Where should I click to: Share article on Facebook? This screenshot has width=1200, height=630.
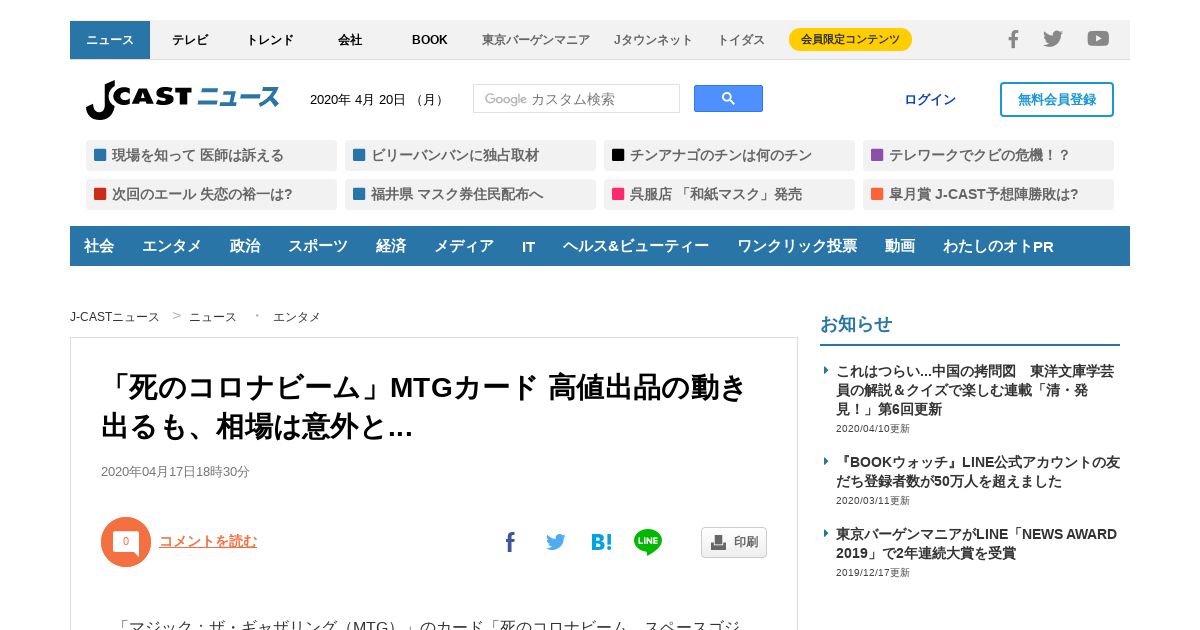pyautogui.click(x=510, y=542)
